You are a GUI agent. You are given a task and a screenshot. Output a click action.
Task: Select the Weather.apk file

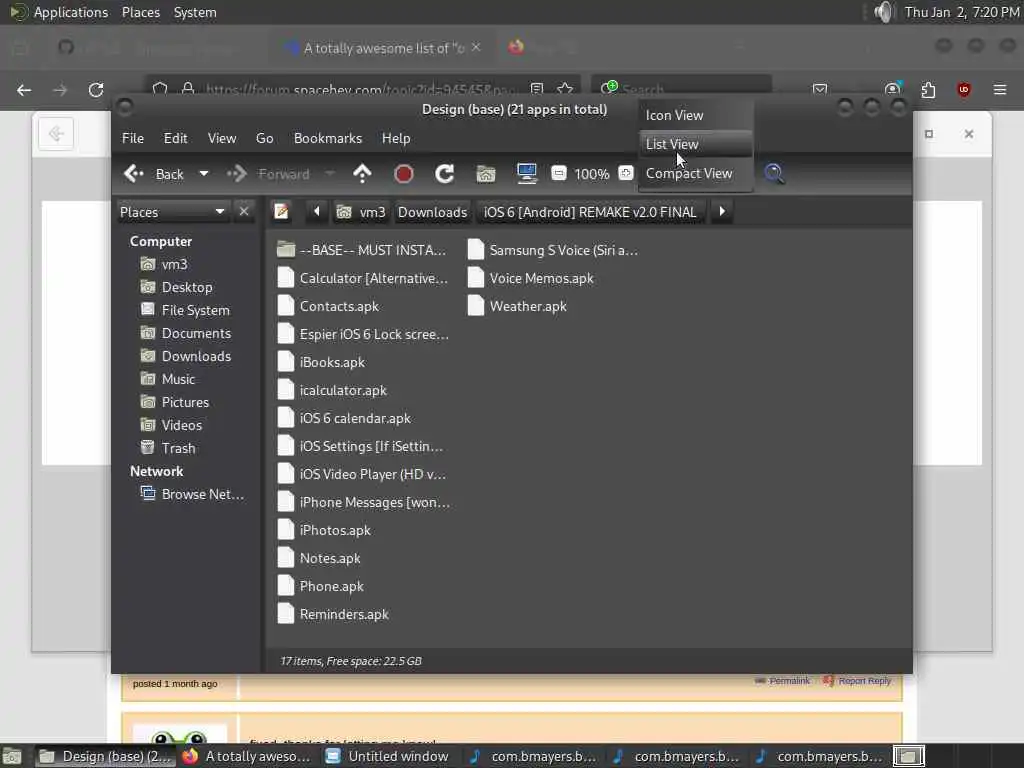(517, 306)
